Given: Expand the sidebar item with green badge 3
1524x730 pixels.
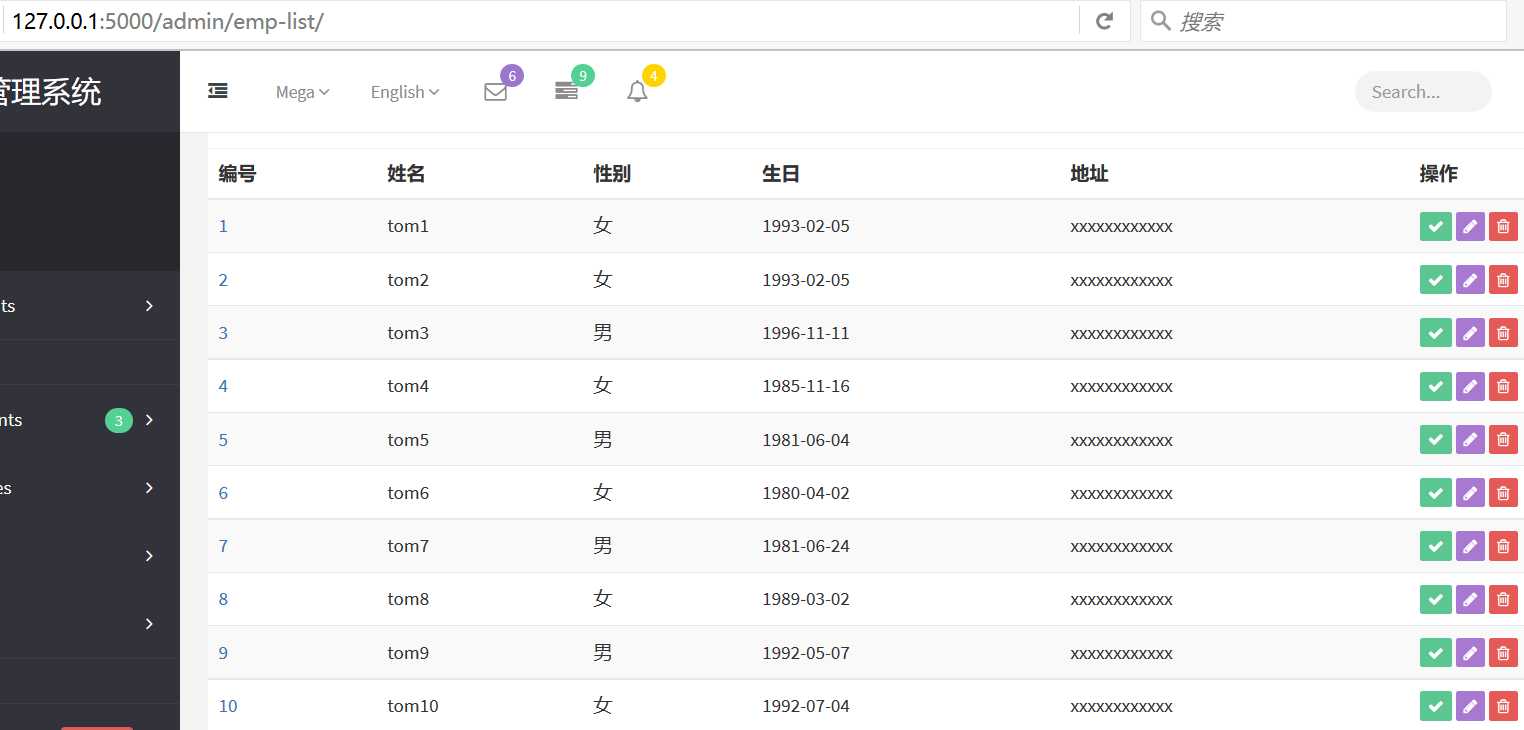Looking at the screenshot, I should pos(90,420).
